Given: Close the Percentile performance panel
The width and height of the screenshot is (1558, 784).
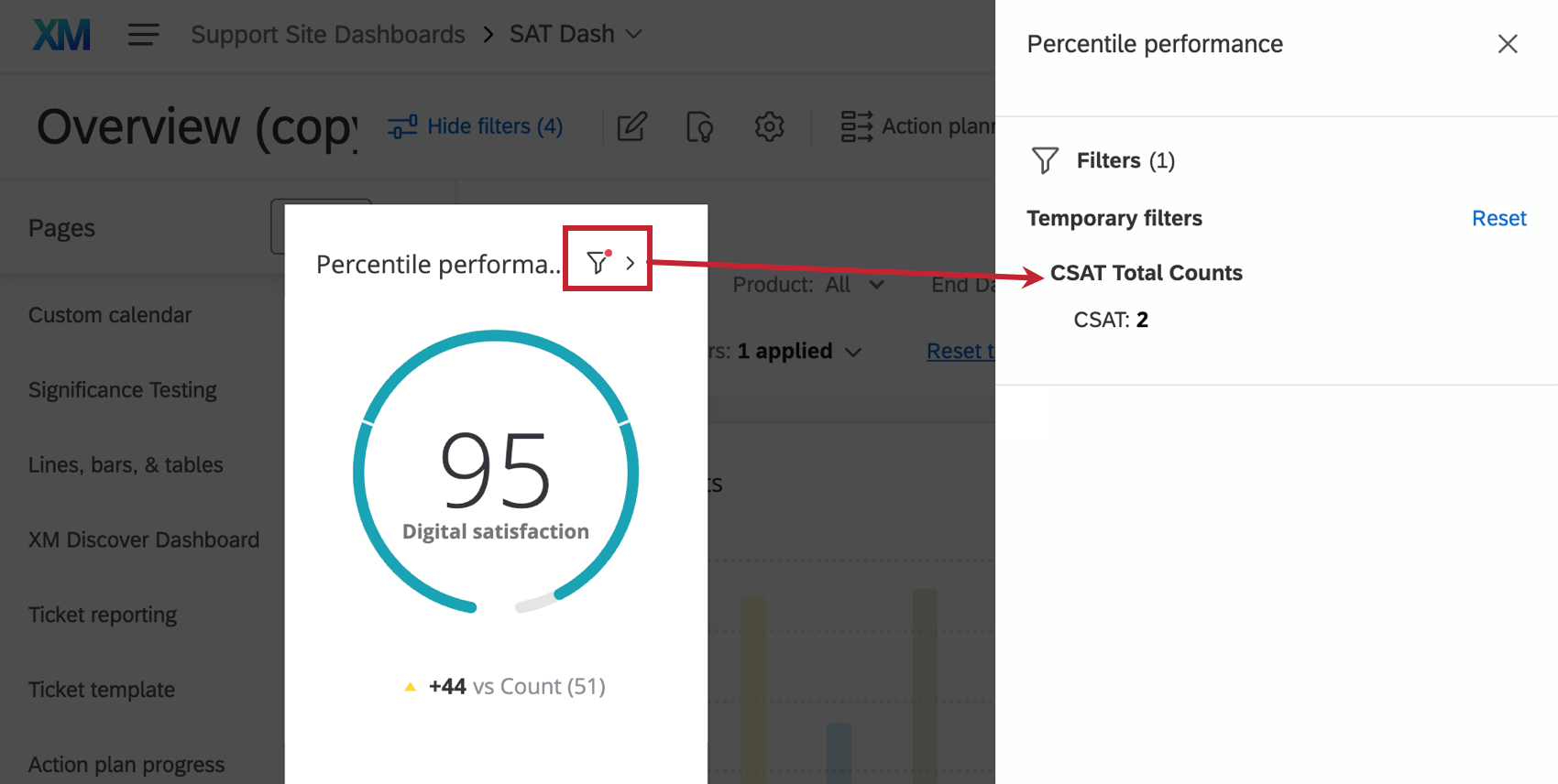Looking at the screenshot, I should pos(1508,43).
